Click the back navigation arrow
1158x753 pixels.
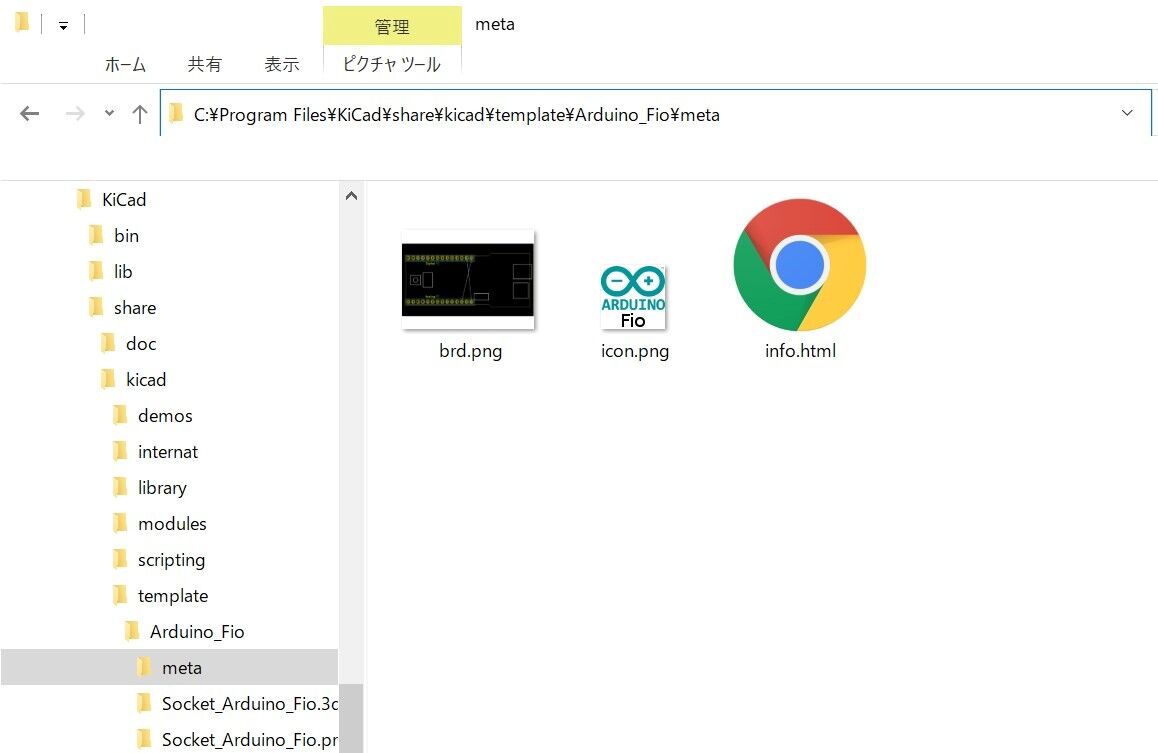[29, 112]
